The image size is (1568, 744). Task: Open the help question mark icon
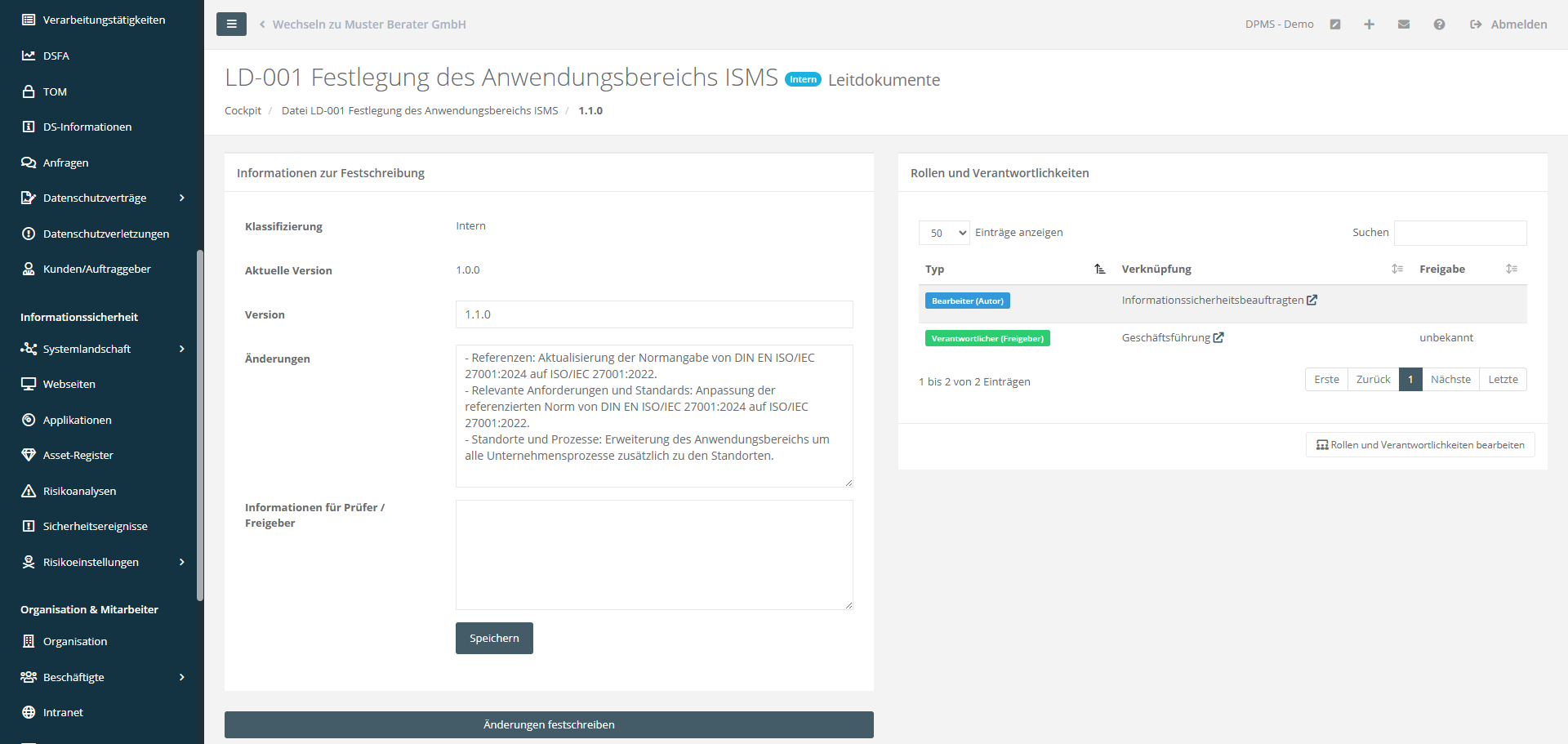[x=1439, y=25]
